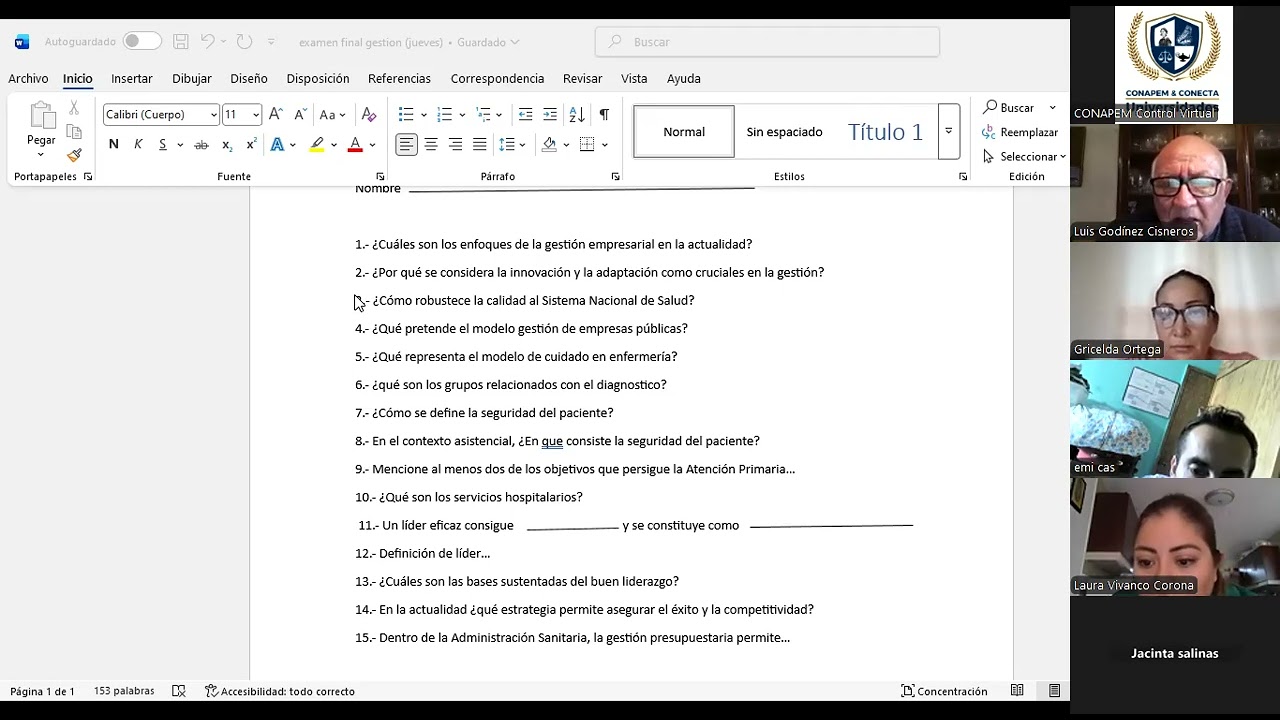Viewport: 1280px width, 720px height.
Task: Increase font size with enlarge A icon
Action: 276,114
